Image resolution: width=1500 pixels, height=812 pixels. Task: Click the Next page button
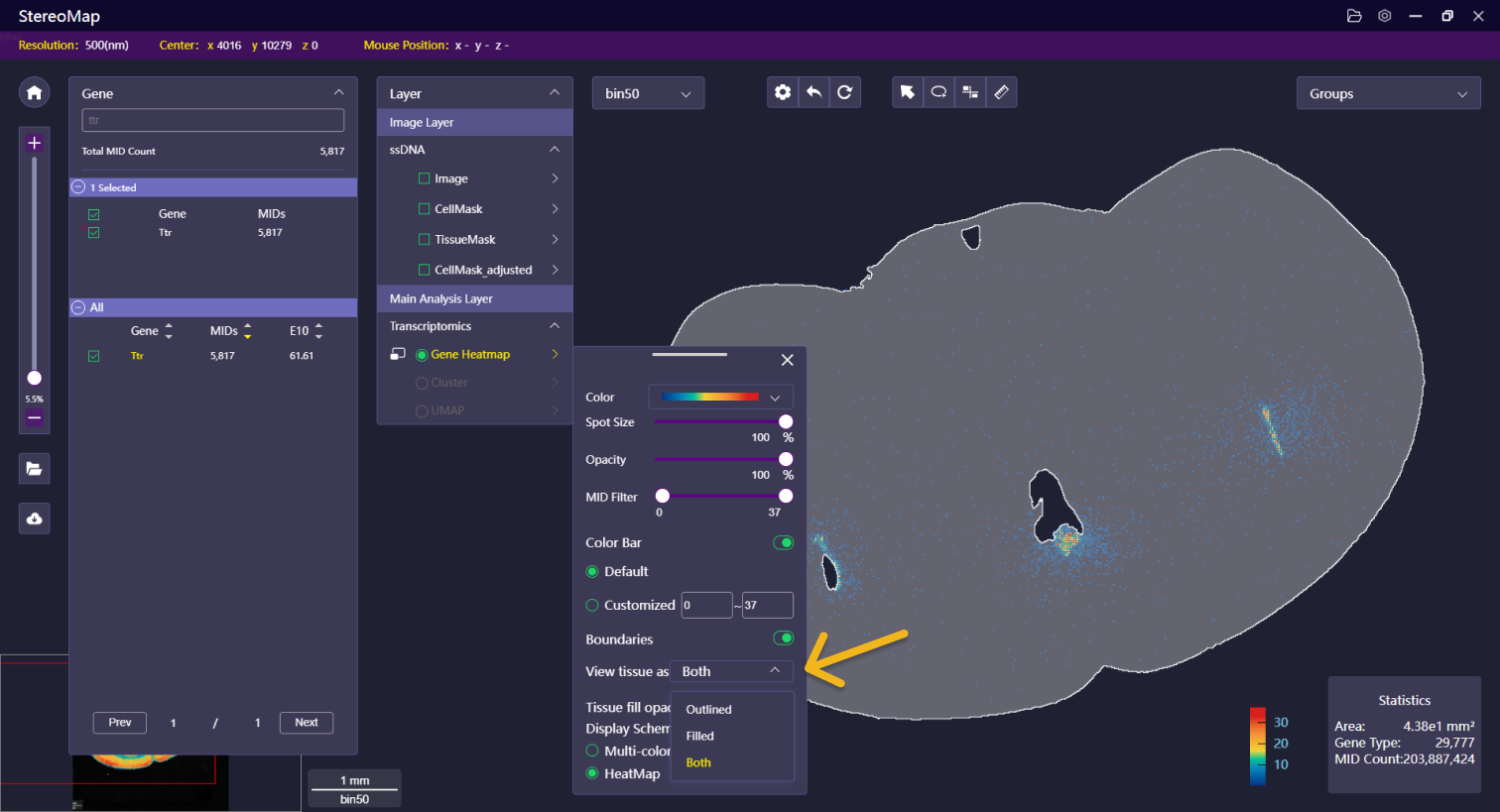[306, 722]
